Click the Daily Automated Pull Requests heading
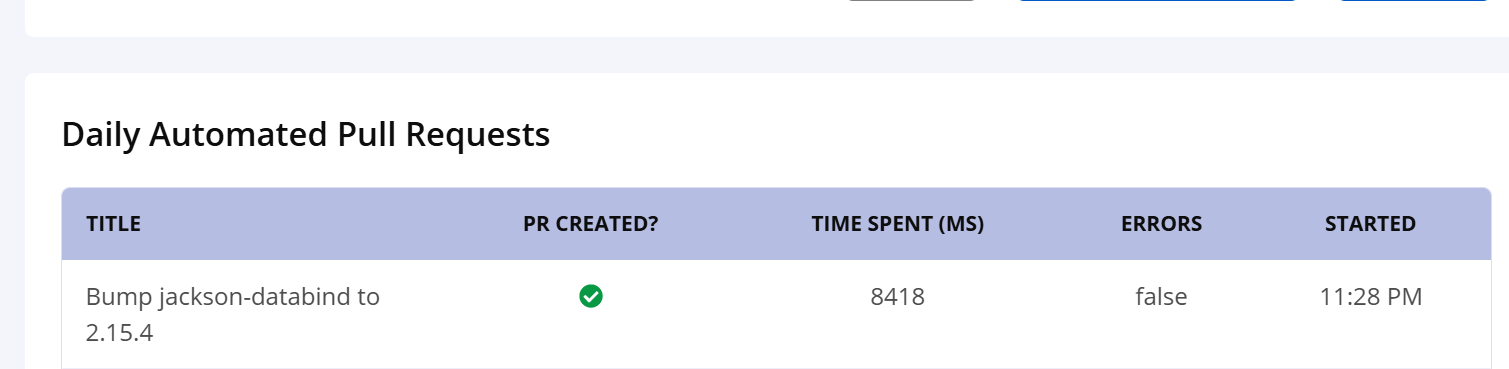The height and width of the screenshot is (369, 1509). (306, 134)
